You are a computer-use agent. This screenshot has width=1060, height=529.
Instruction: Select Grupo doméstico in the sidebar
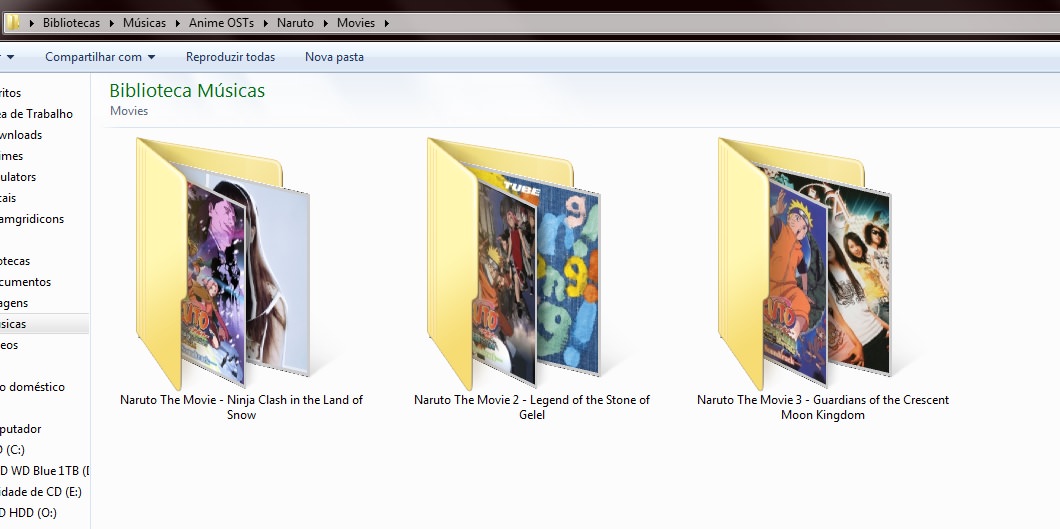32,386
